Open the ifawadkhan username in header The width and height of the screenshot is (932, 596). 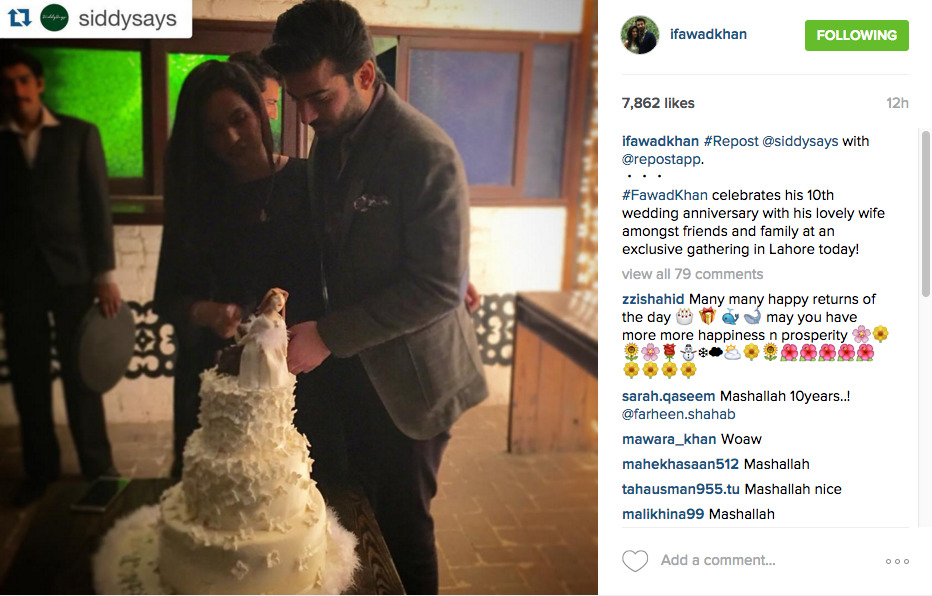708,34
